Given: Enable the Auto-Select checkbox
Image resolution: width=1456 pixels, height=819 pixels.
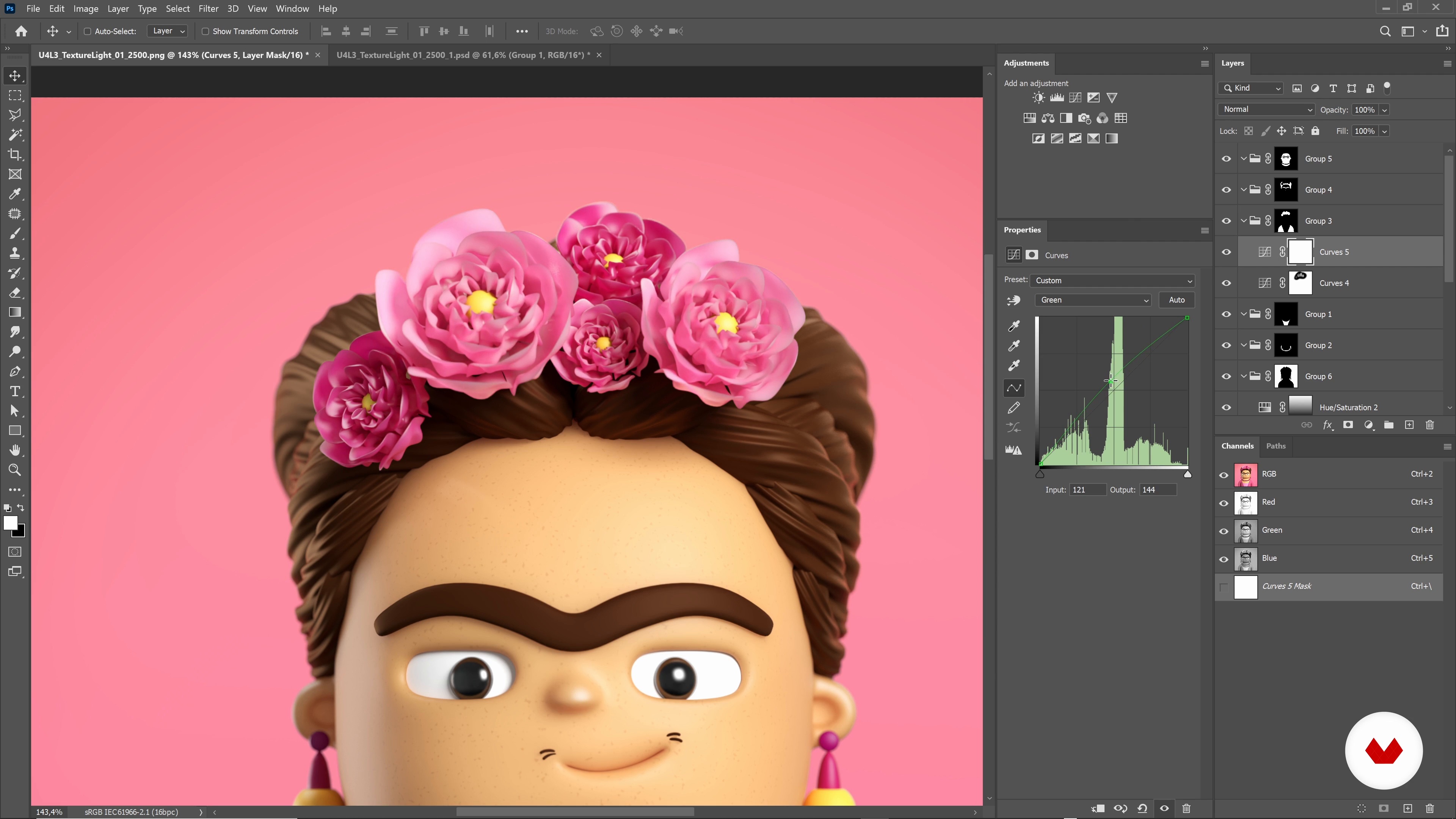Looking at the screenshot, I should point(88,31).
